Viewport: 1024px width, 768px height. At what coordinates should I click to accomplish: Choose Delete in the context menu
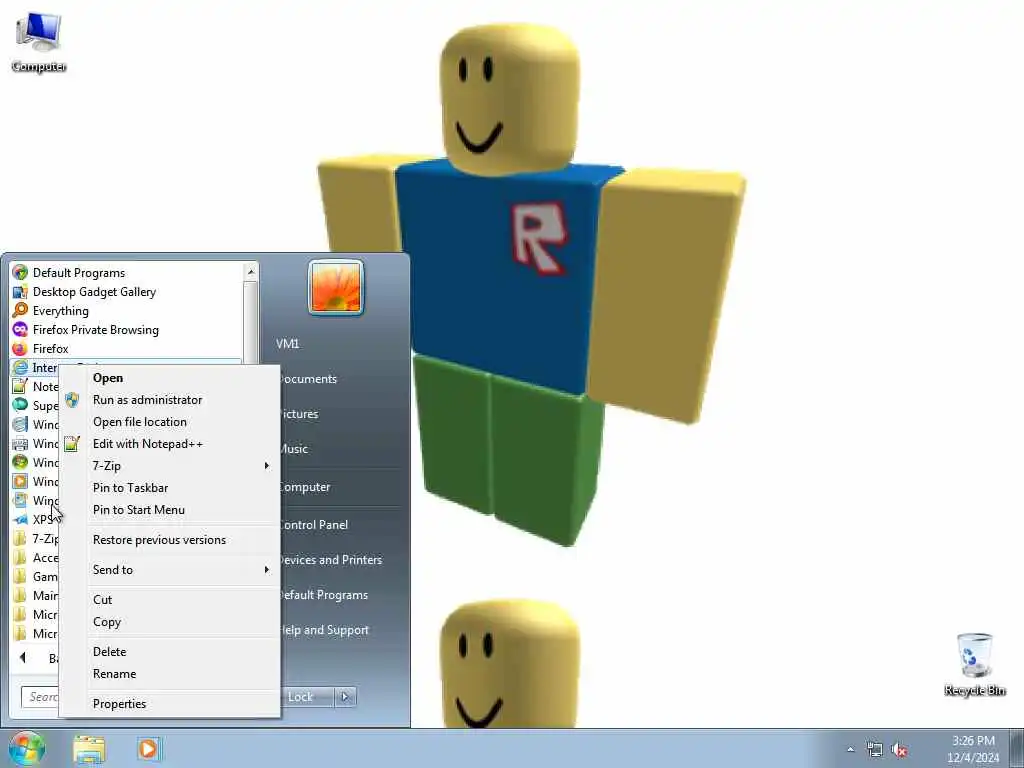(169, 652)
